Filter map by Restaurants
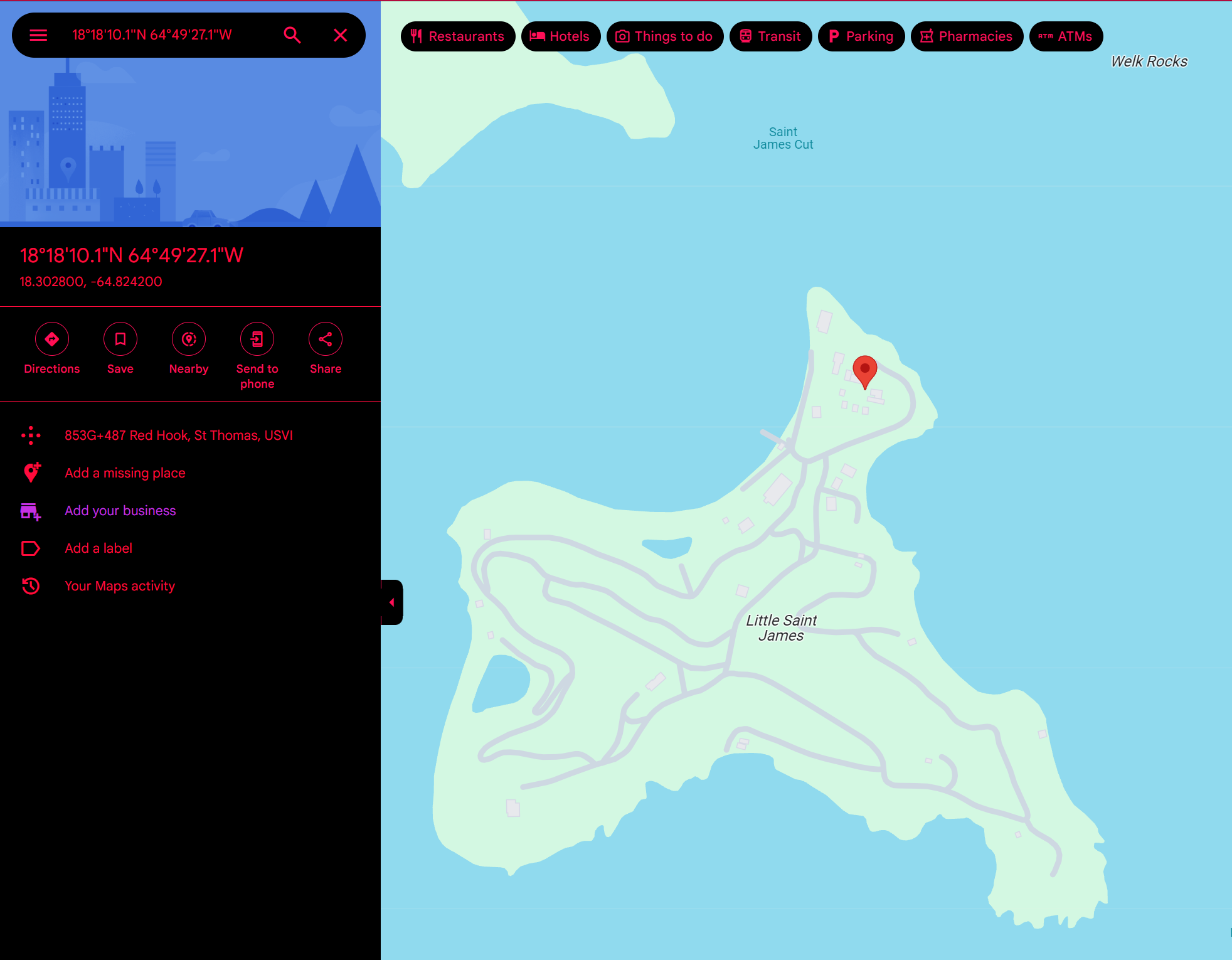The width and height of the screenshot is (1232, 960). click(458, 36)
